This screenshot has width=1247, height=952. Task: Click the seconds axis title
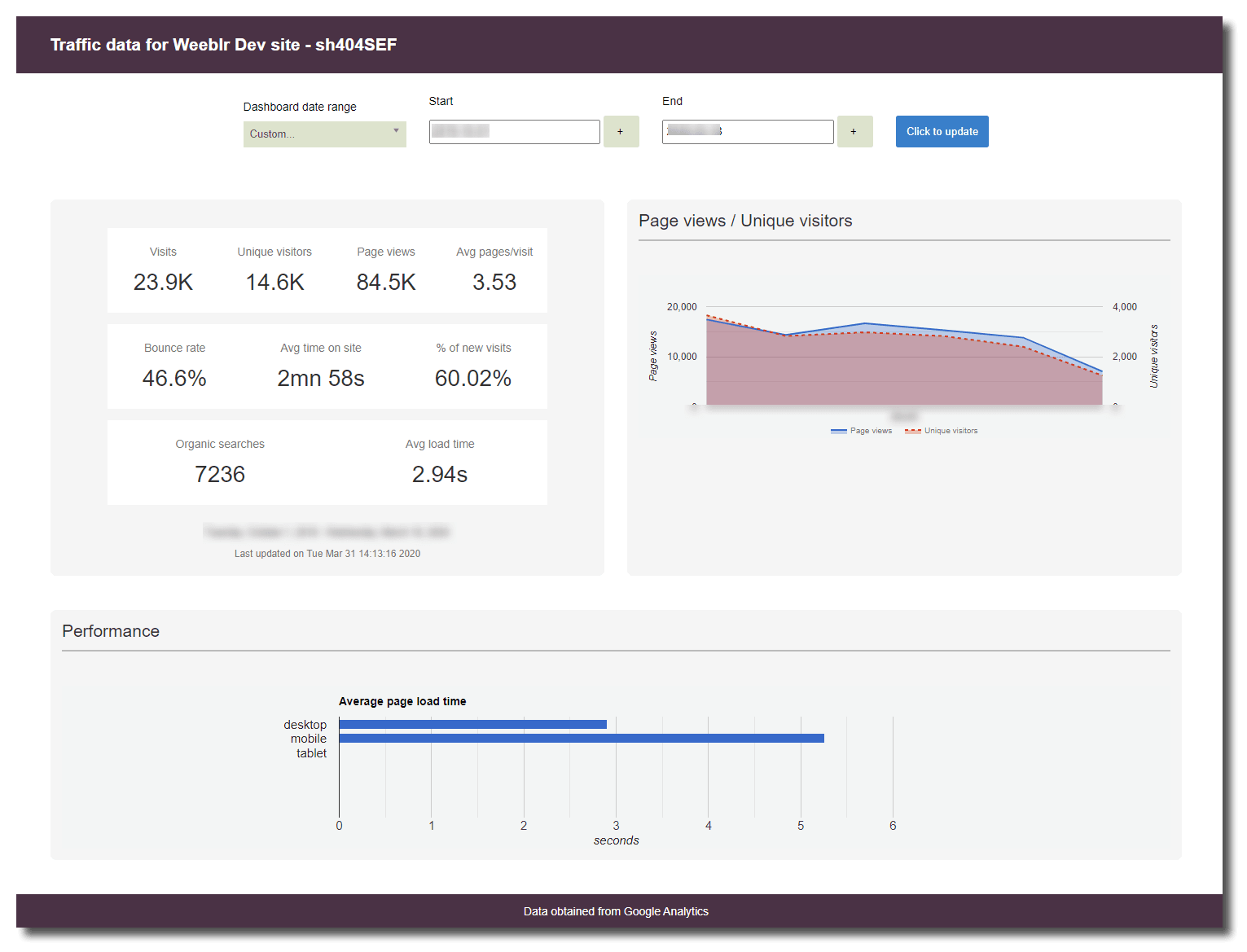coord(617,840)
